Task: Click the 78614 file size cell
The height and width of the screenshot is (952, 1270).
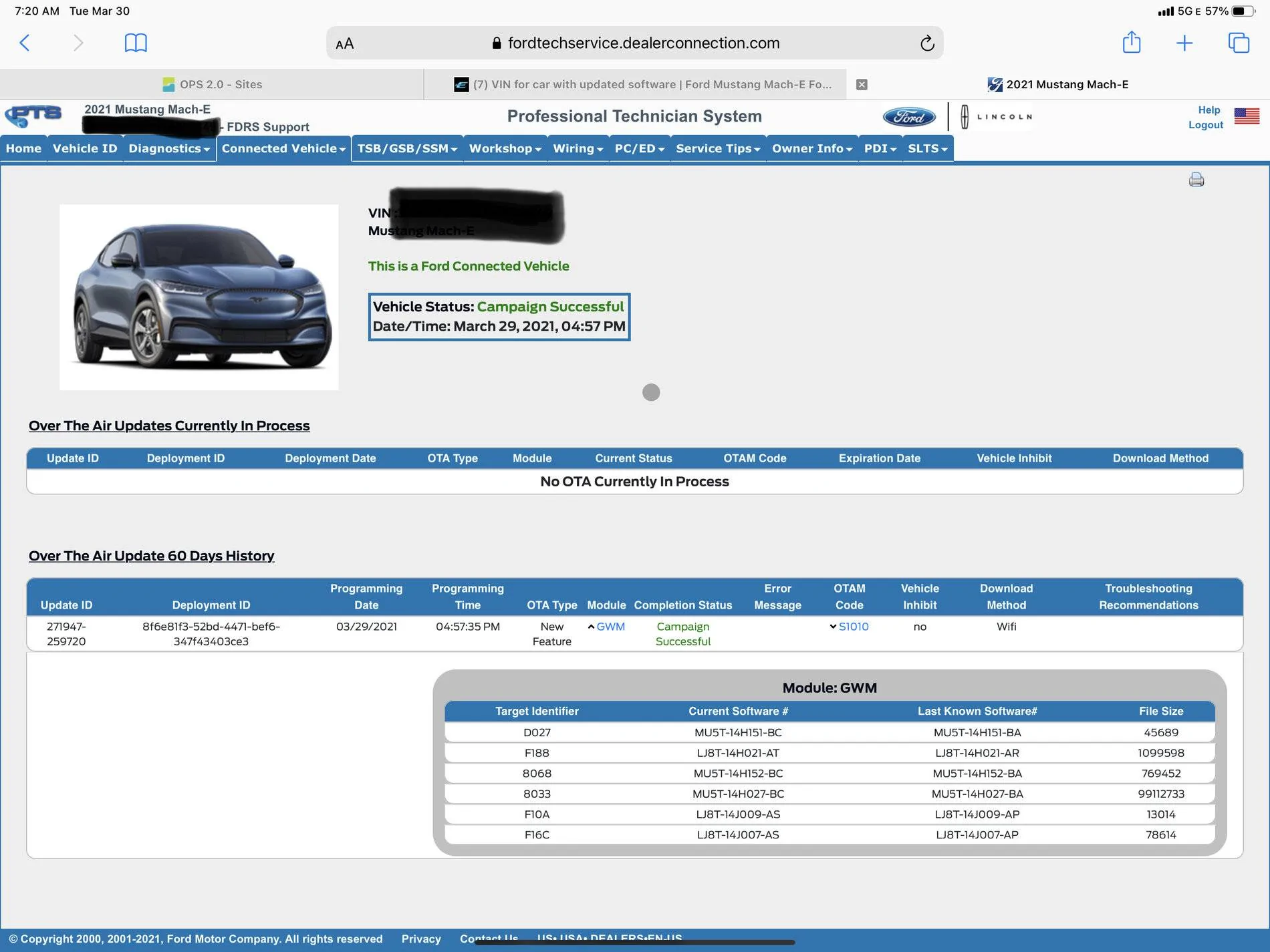Action: pos(1161,835)
